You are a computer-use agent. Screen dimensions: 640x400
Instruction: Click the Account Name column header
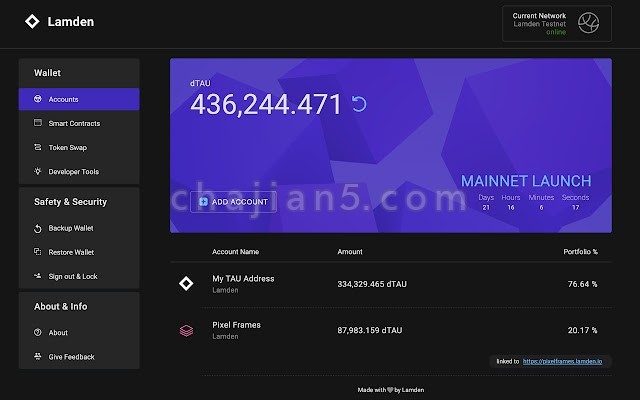point(236,252)
